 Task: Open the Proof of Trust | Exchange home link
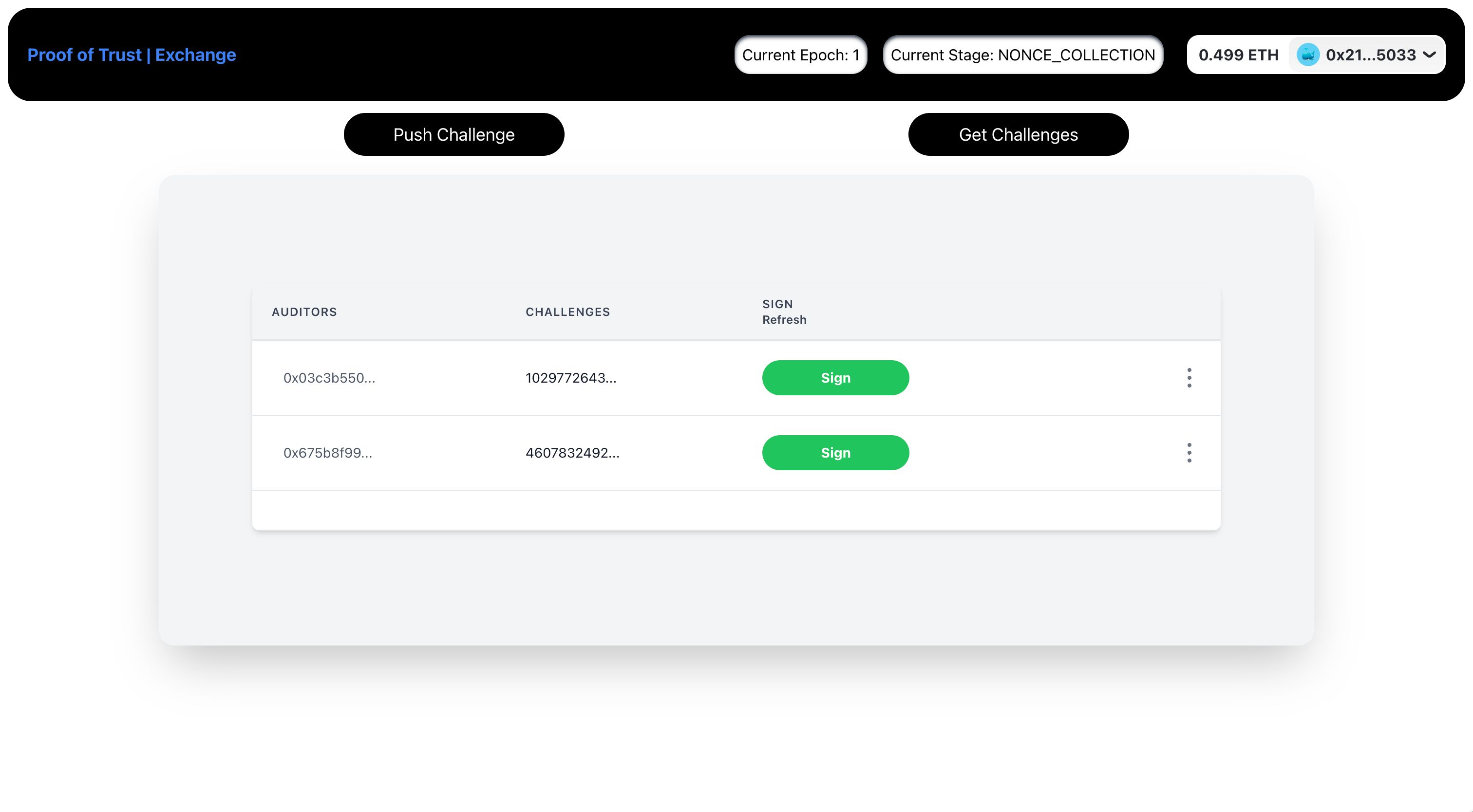coord(132,55)
